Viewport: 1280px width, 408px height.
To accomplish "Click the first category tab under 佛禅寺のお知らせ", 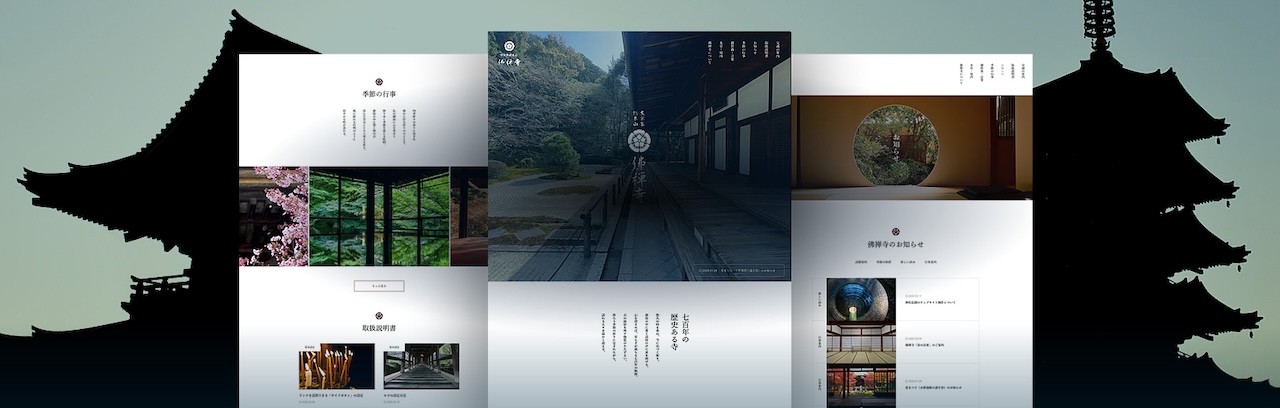I will [861, 262].
